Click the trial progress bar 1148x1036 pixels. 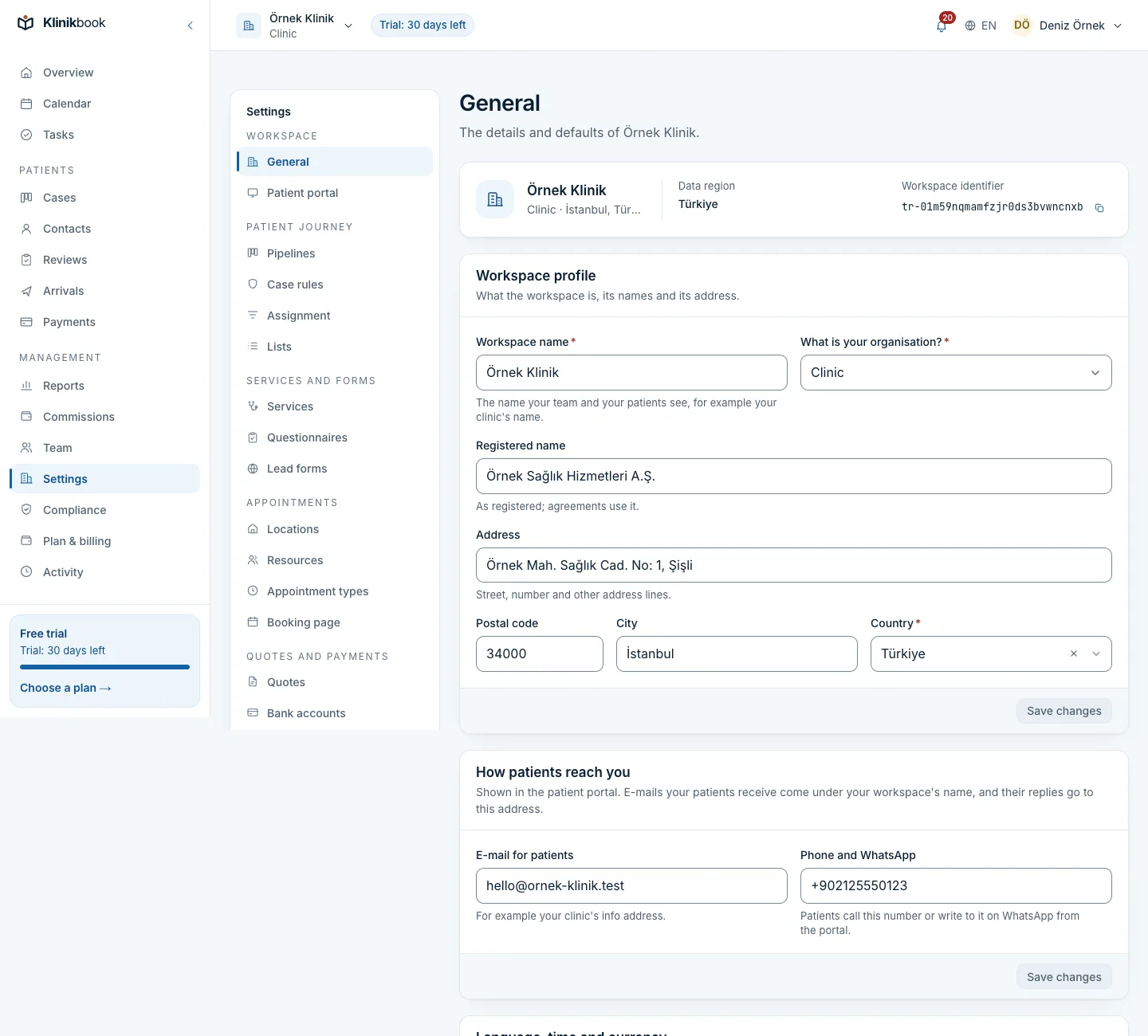click(x=104, y=667)
